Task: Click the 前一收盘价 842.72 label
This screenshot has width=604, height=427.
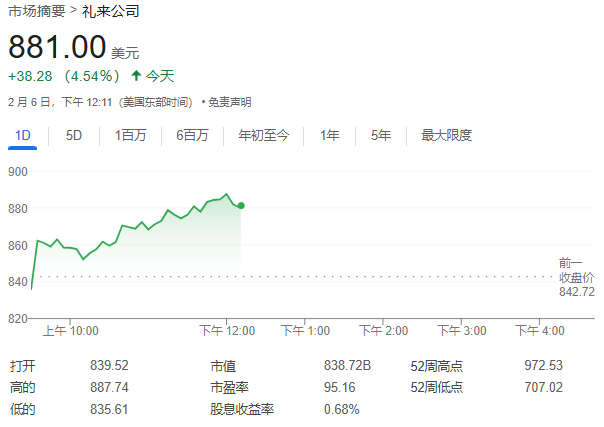Action: point(575,277)
